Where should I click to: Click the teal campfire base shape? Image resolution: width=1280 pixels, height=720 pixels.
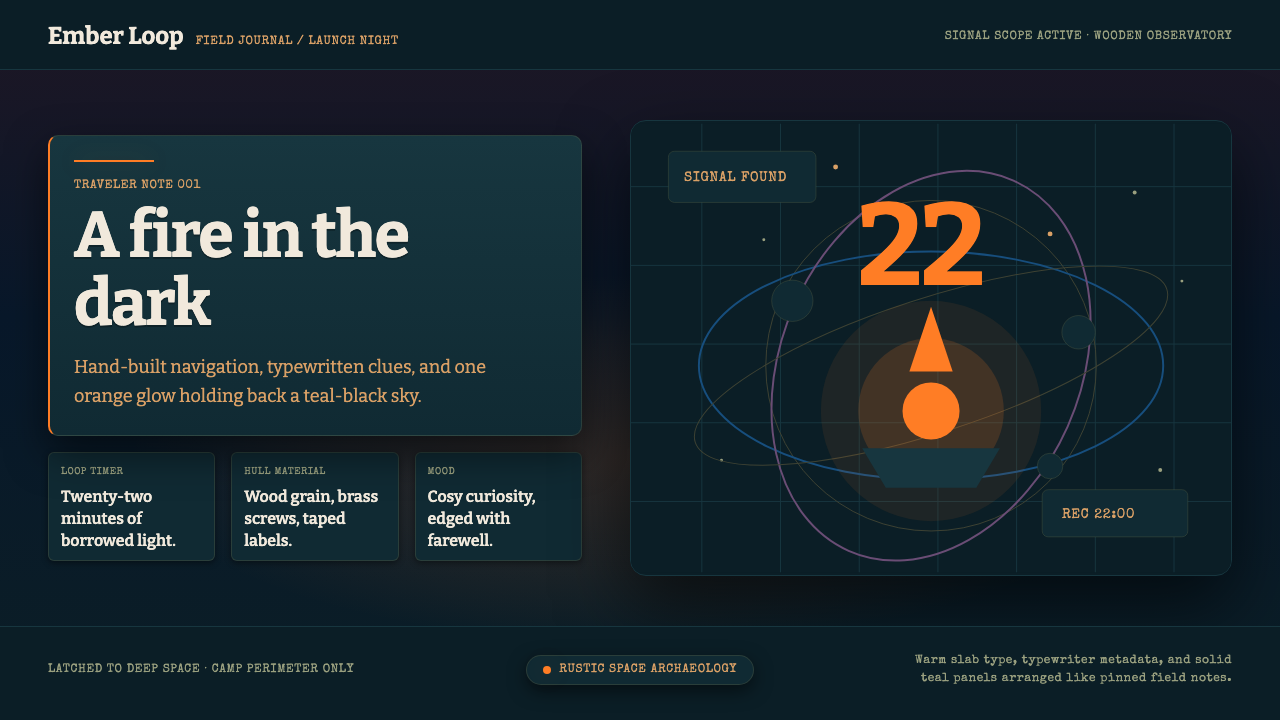pos(931,468)
